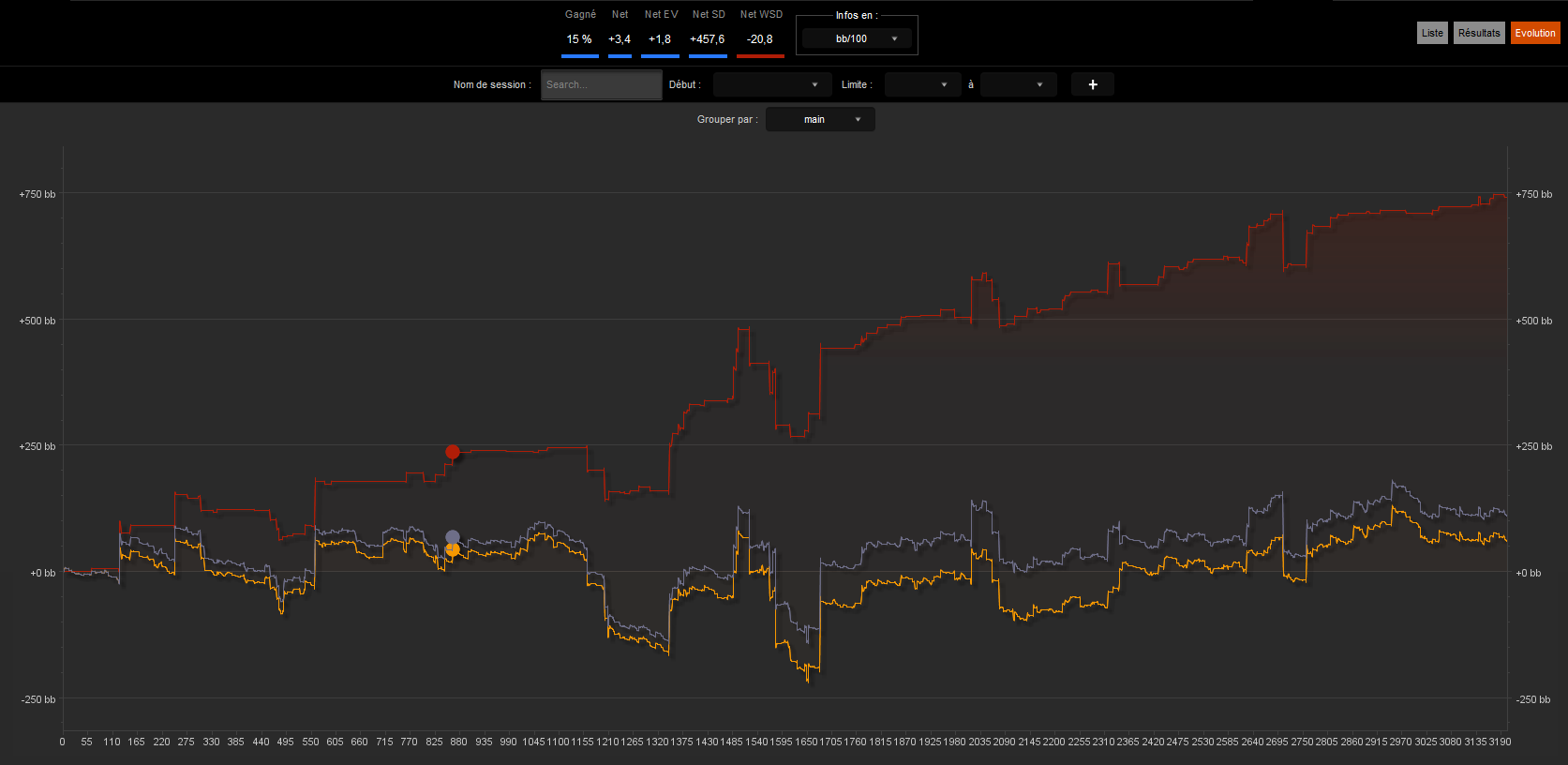This screenshot has width=1568, height=765.
Task: Click the blue underline beneath Net EV
Action: pyautogui.click(x=660, y=56)
